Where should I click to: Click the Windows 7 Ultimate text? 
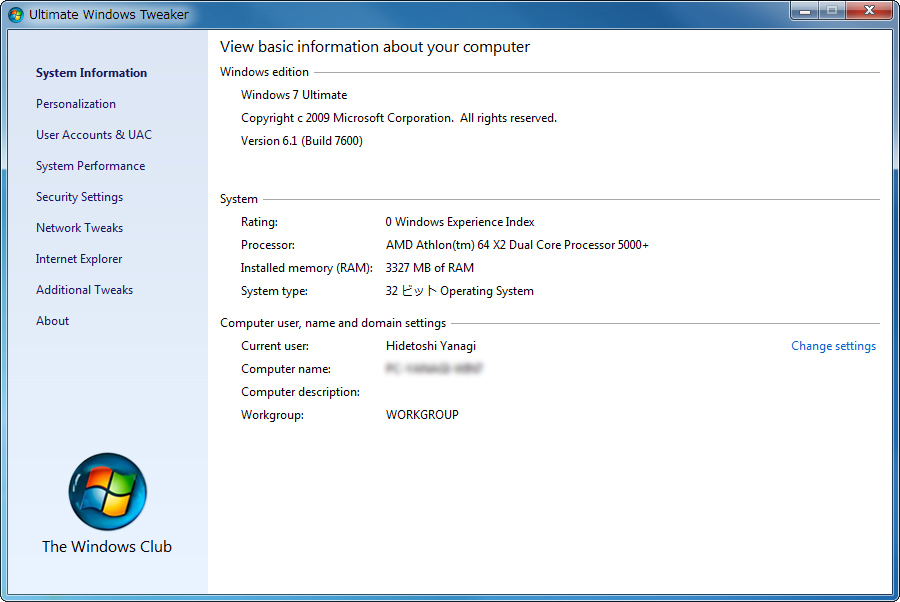point(294,95)
